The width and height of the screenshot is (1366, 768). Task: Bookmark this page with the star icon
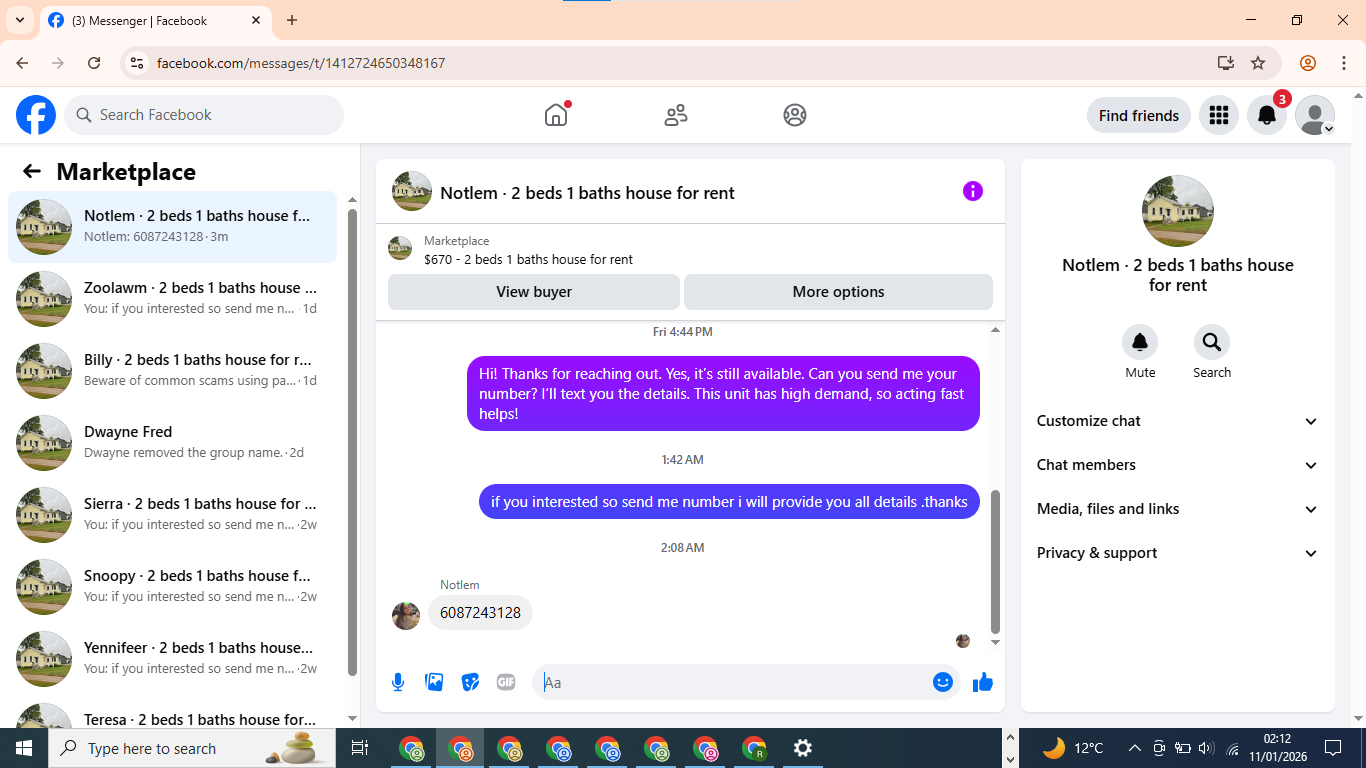tap(1258, 63)
